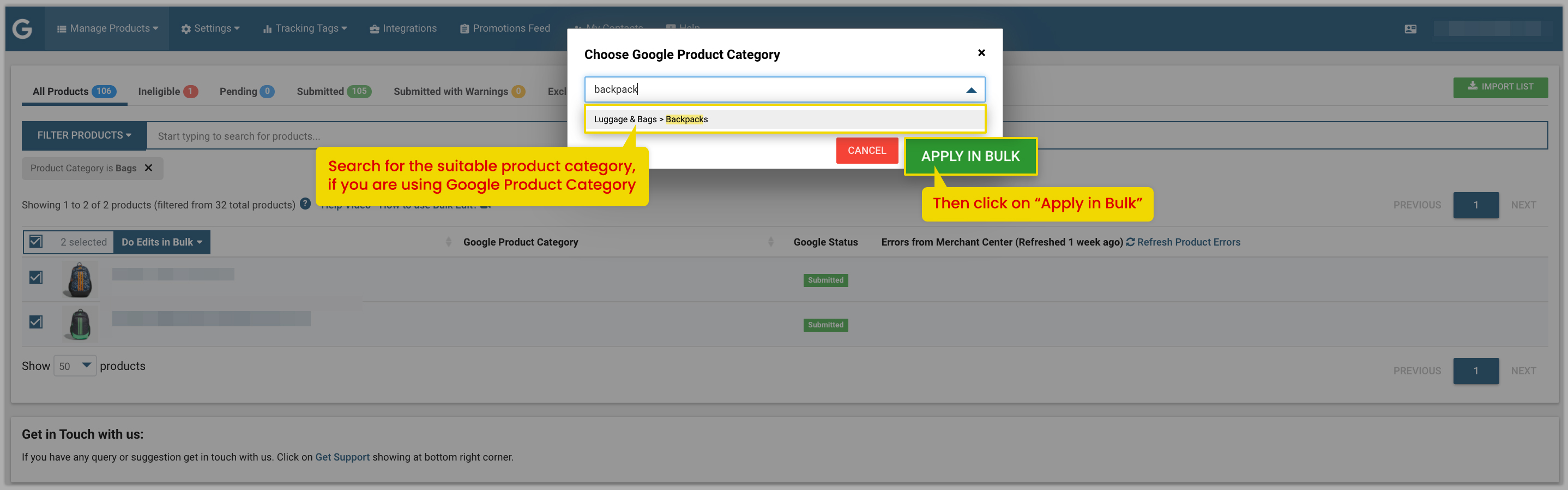The width and height of the screenshot is (1568, 490).
Task: Toggle the select-all products checkbox
Action: (37, 241)
